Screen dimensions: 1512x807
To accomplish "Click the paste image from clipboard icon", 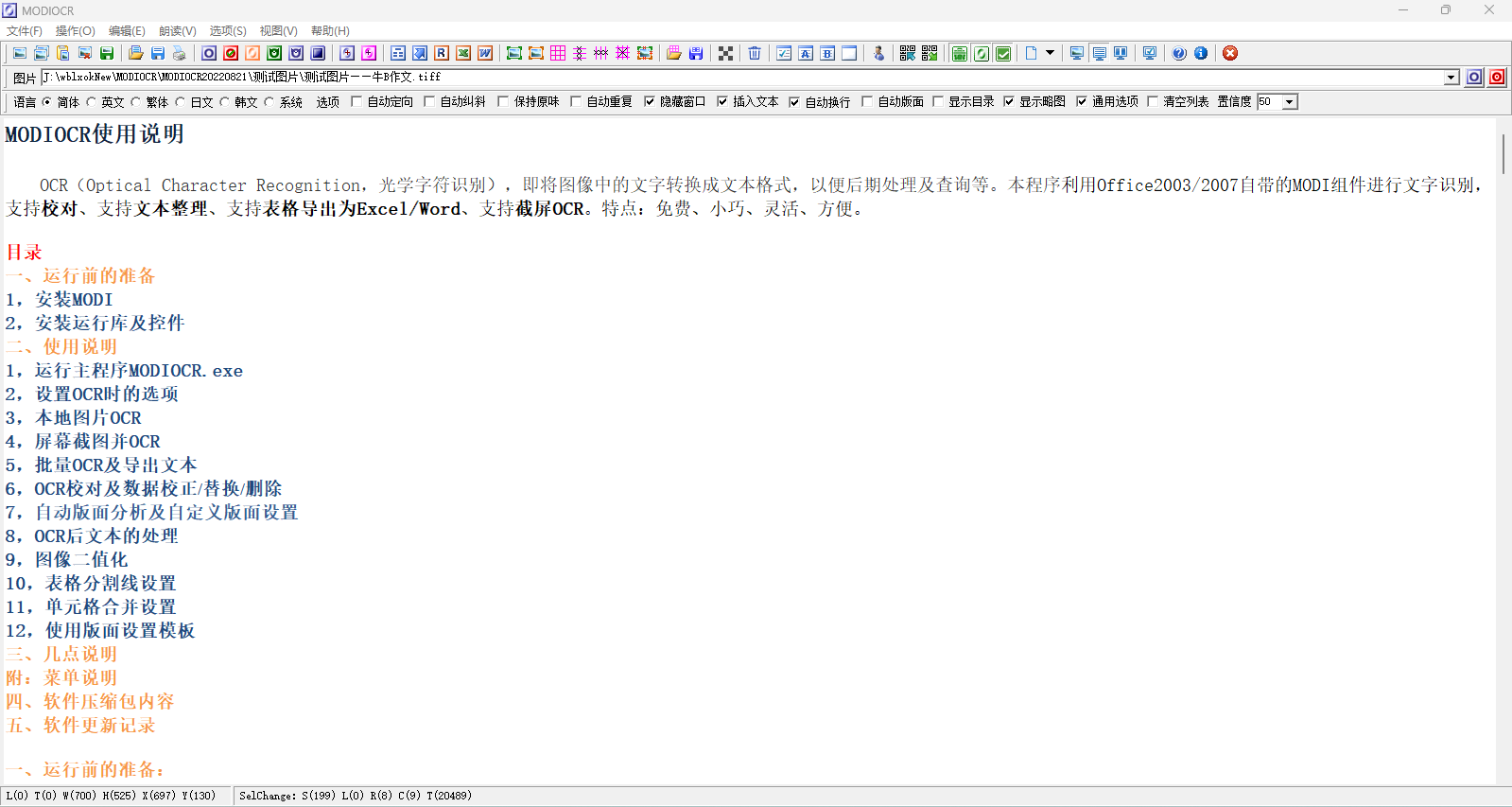I will point(62,53).
